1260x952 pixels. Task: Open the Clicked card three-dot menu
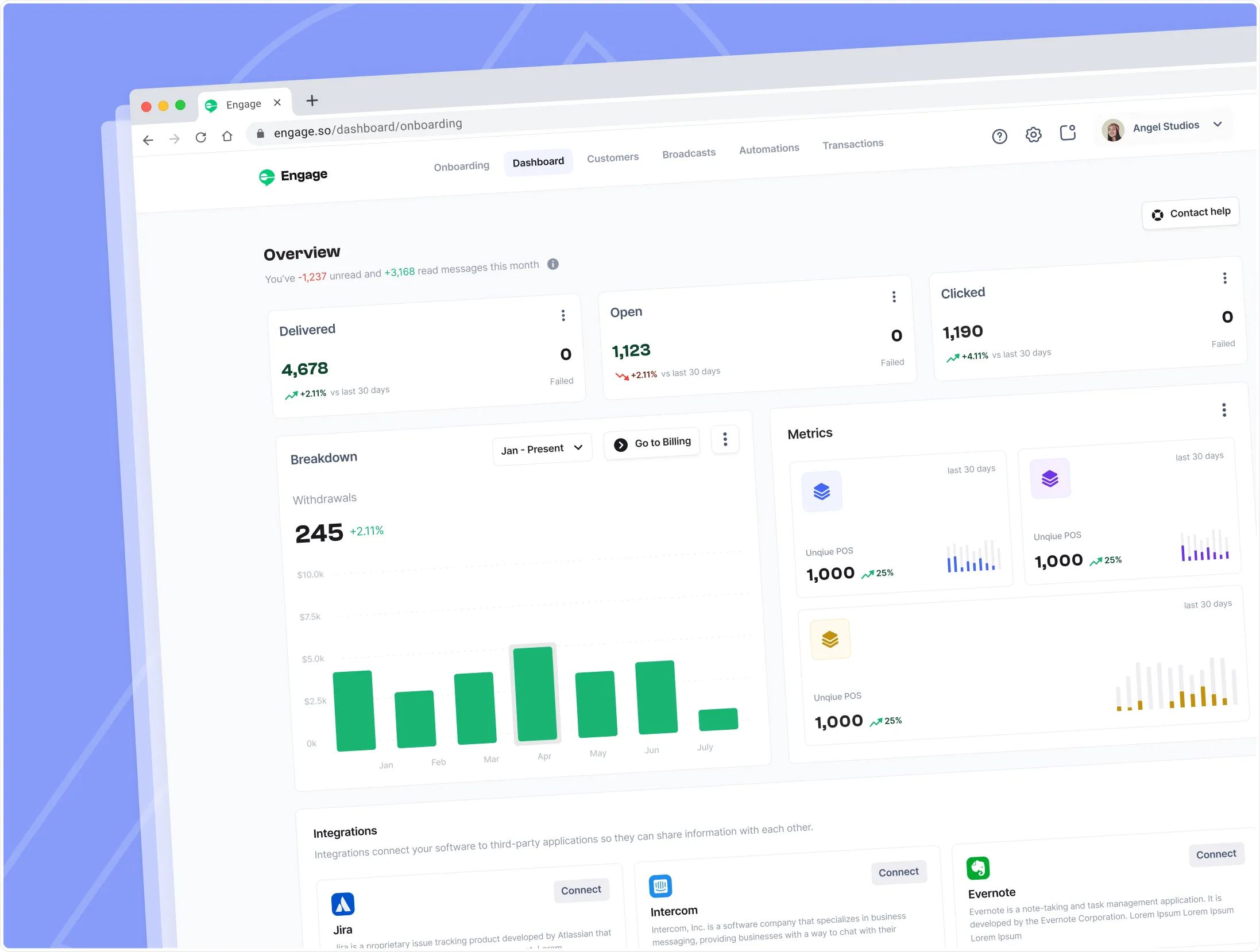pos(1224,278)
